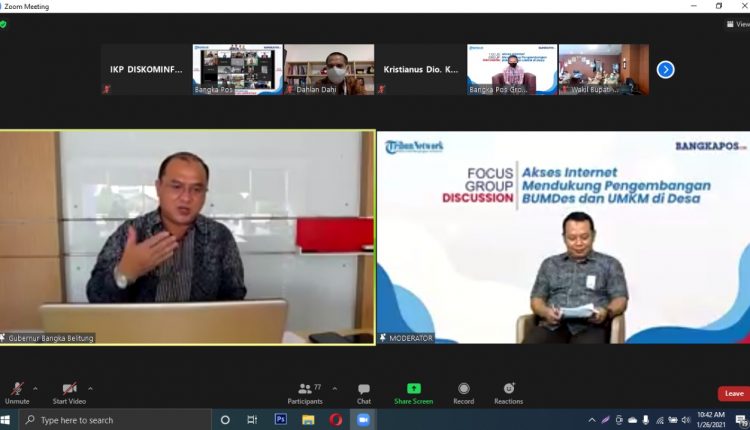This screenshot has width=750, height=430.
Task: Expand video options arrow beside Start Video
Action: 90,388
